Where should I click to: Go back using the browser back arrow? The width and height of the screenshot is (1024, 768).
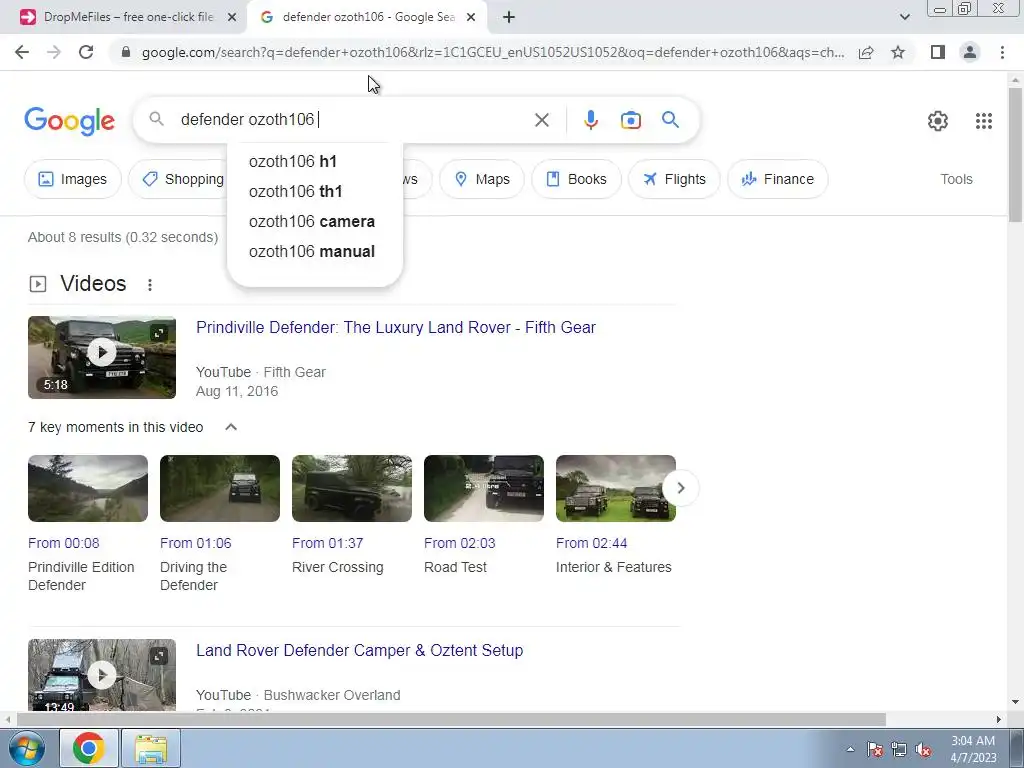[x=22, y=52]
